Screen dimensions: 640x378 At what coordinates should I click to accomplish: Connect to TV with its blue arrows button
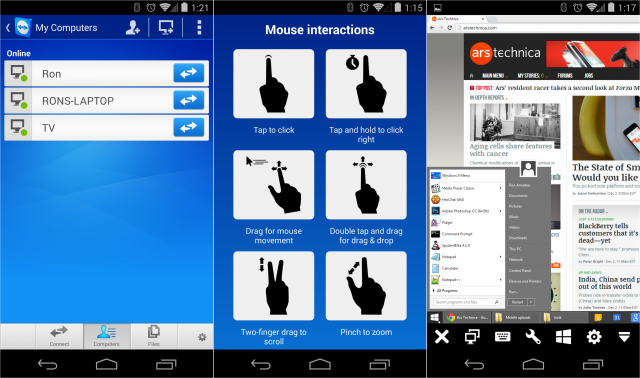tap(189, 127)
